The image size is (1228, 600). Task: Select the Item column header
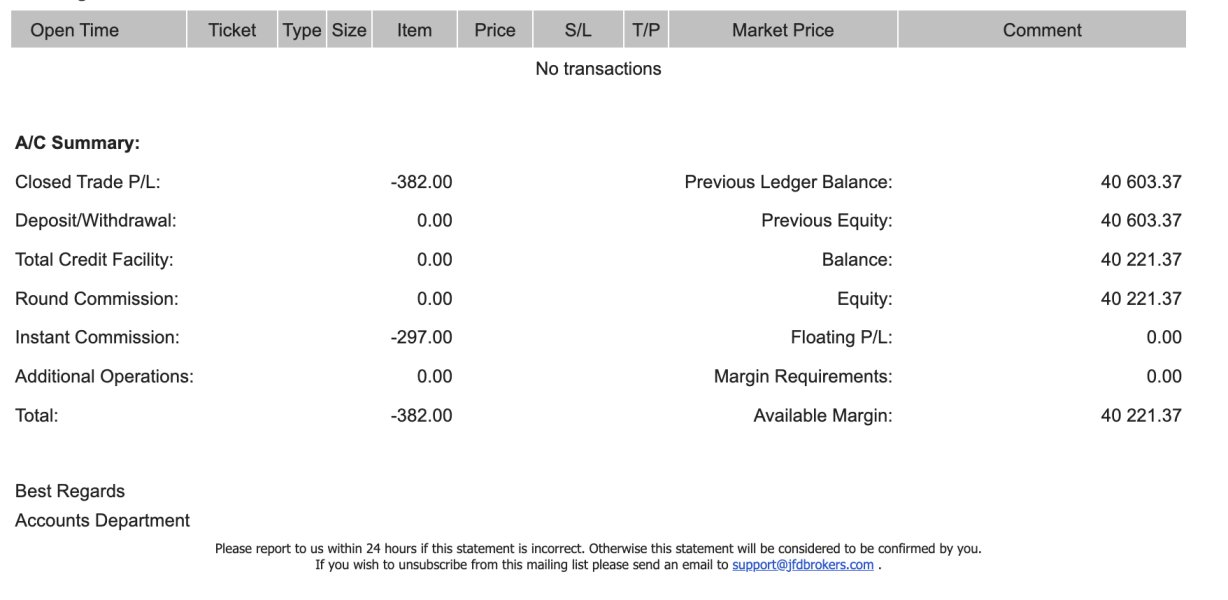point(414,30)
